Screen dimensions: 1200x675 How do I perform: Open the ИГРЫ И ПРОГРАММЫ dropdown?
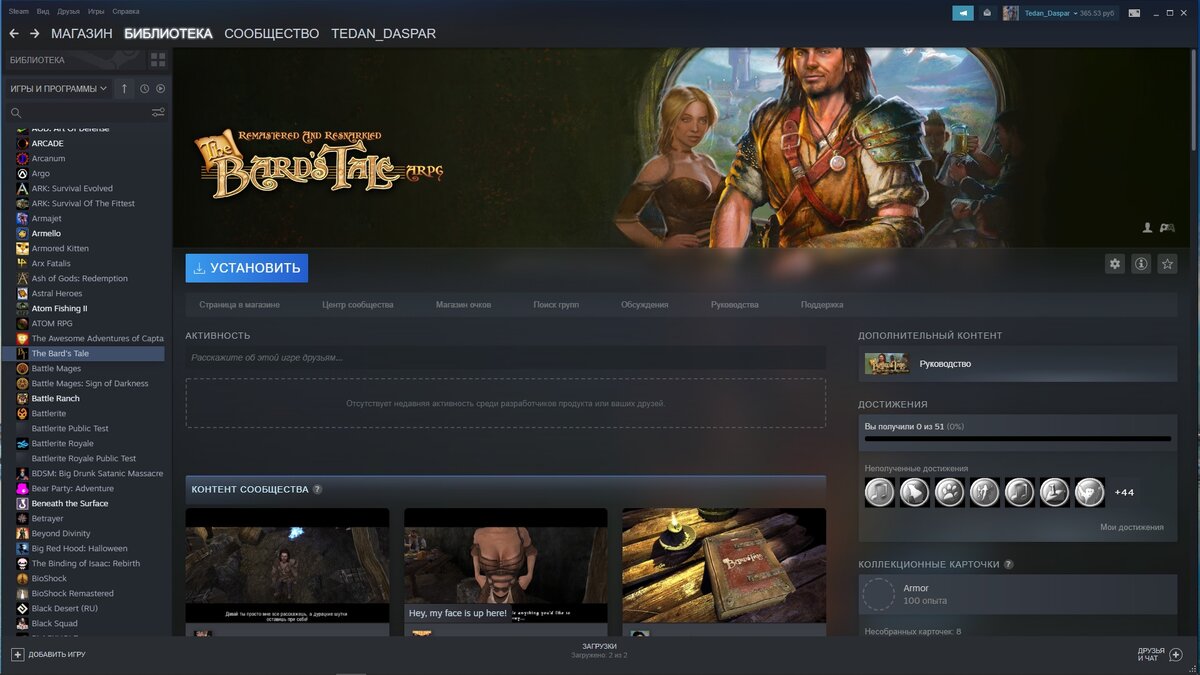click(x=58, y=89)
